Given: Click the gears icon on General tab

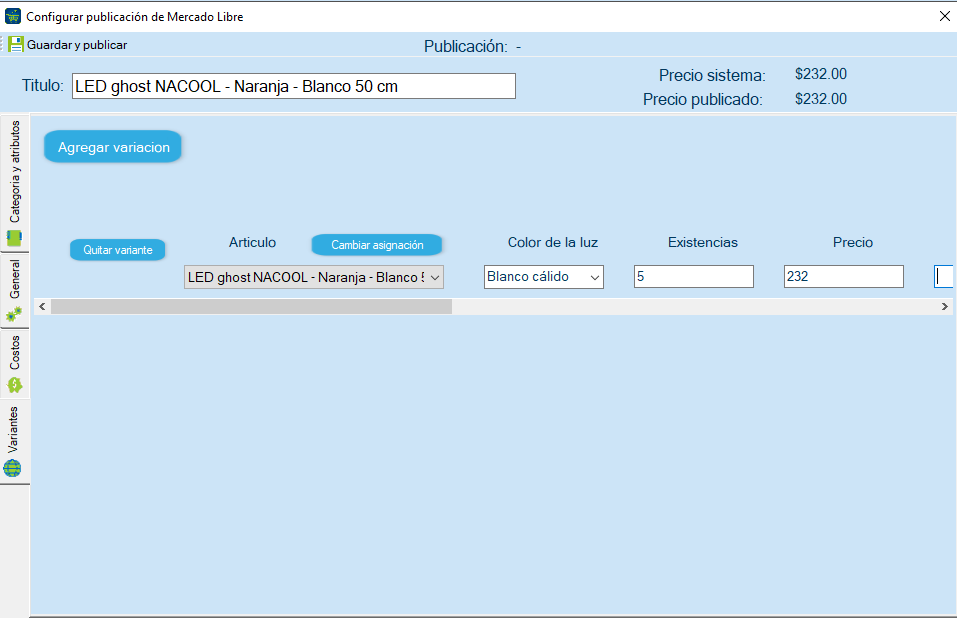Looking at the screenshot, I should click(x=14, y=314).
